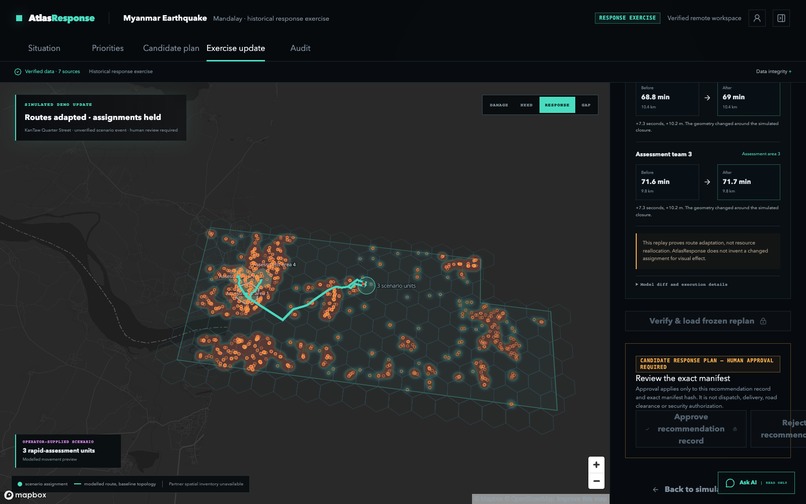Click the Mapbox logo

[x=25, y=495]
